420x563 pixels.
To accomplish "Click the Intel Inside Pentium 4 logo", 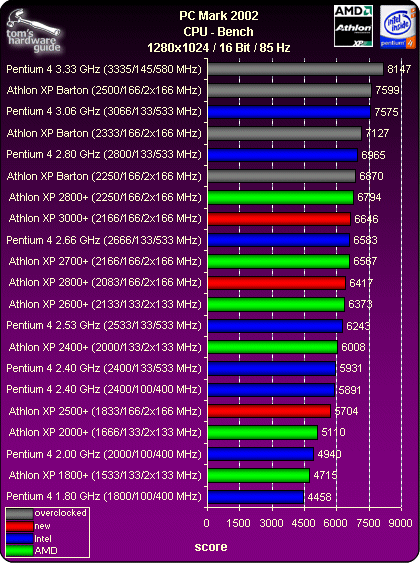I will click(397, 27).
